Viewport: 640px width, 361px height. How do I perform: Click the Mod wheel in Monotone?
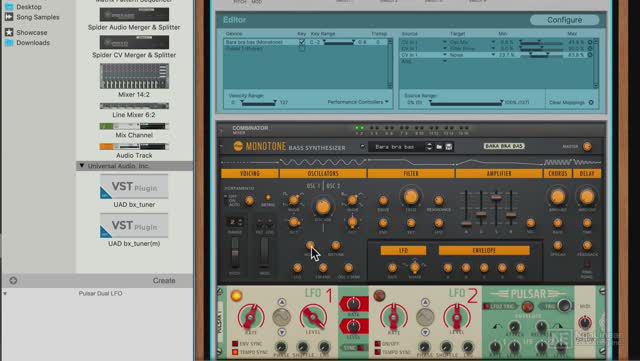click(x=264, y=253)
